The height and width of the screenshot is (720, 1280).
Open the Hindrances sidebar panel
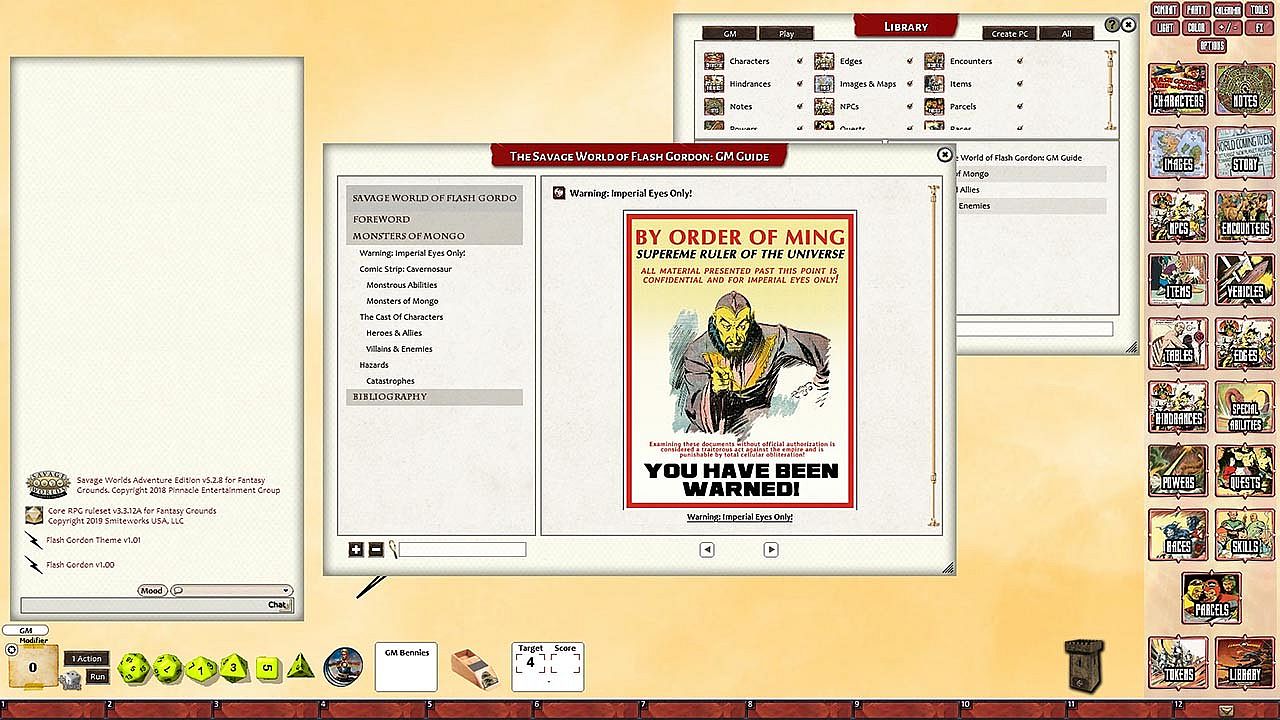click(x=1178, y=409)
